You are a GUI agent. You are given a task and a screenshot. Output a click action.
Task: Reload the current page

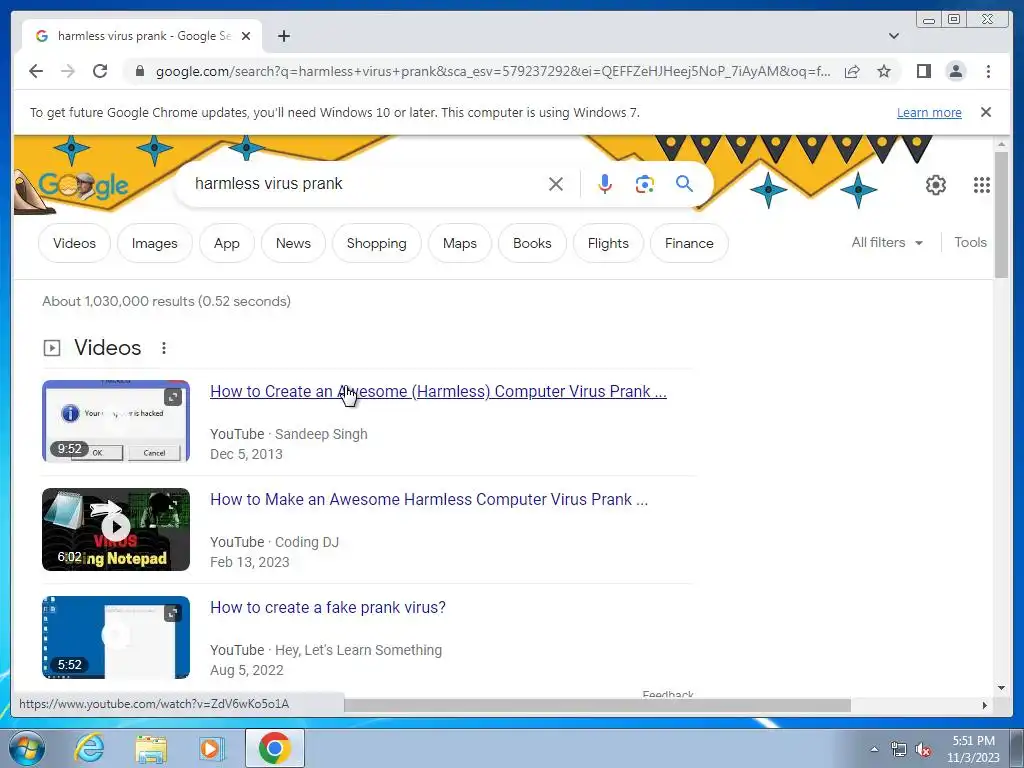point(100,71)
